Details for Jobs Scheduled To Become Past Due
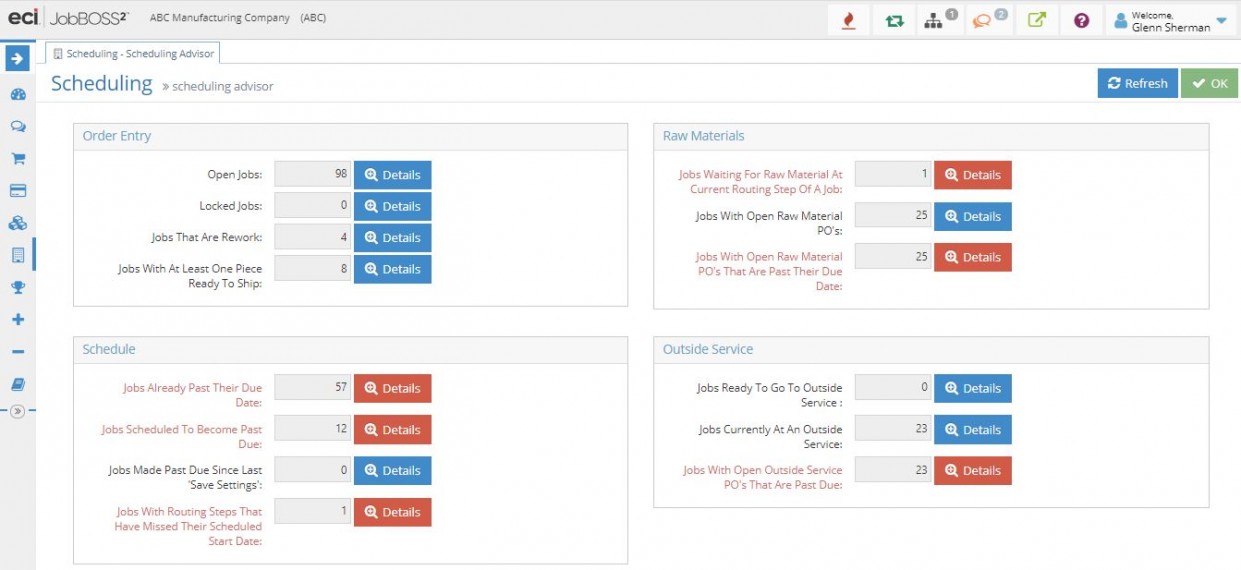Image resolution: width=1241 pixels, height=570 pixels. coord(392,429)
